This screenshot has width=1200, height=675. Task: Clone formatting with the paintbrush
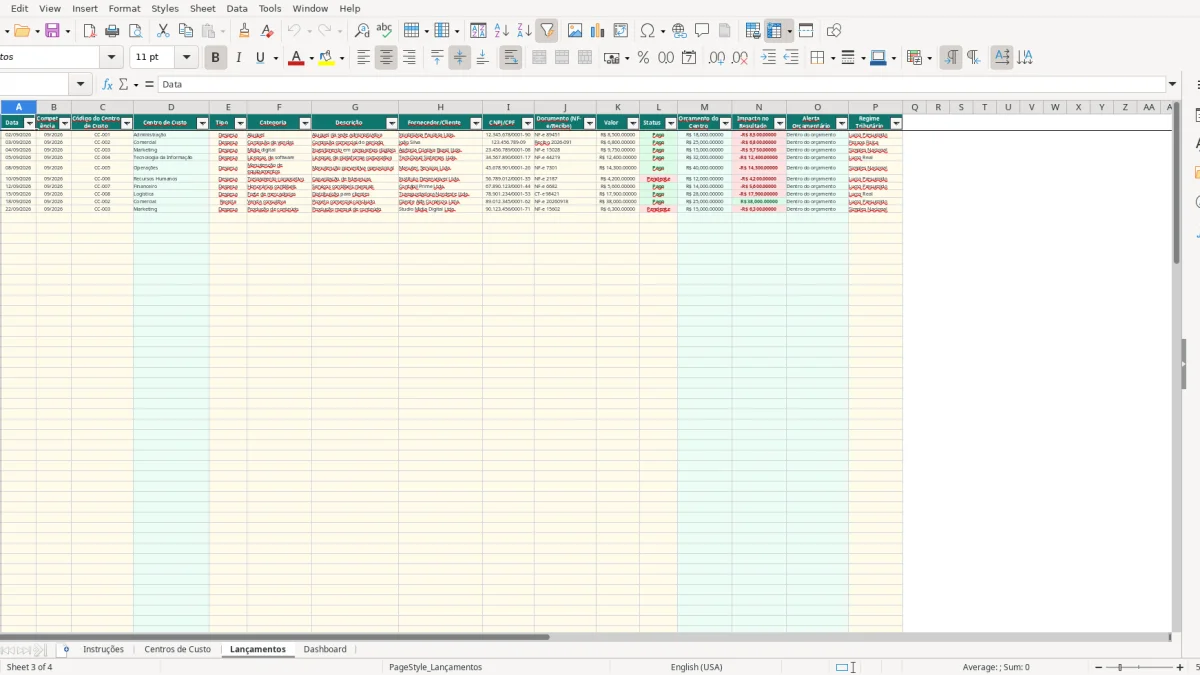(x=245, y=31)
